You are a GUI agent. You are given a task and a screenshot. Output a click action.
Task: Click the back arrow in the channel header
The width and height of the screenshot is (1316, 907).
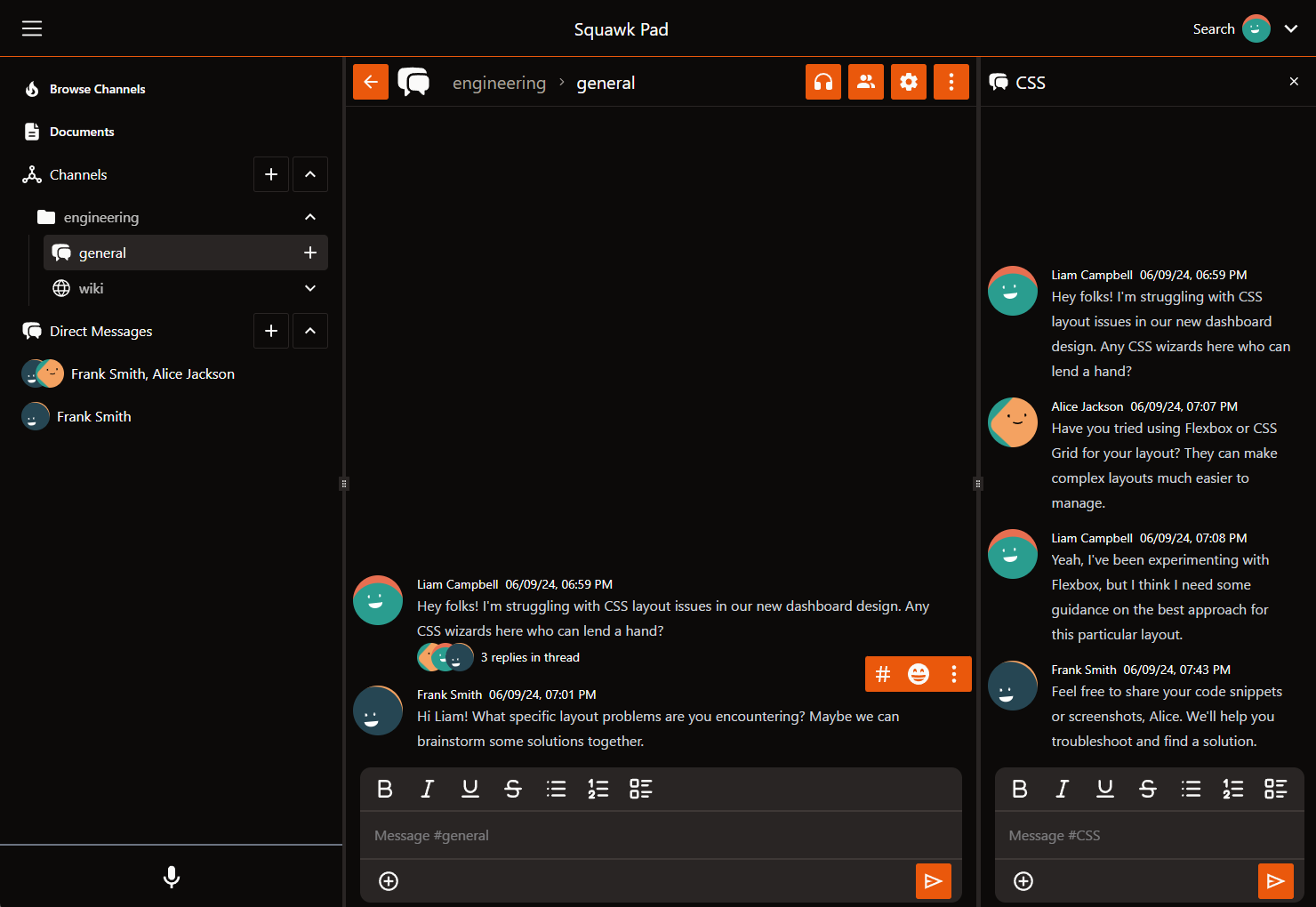point(371,81)
